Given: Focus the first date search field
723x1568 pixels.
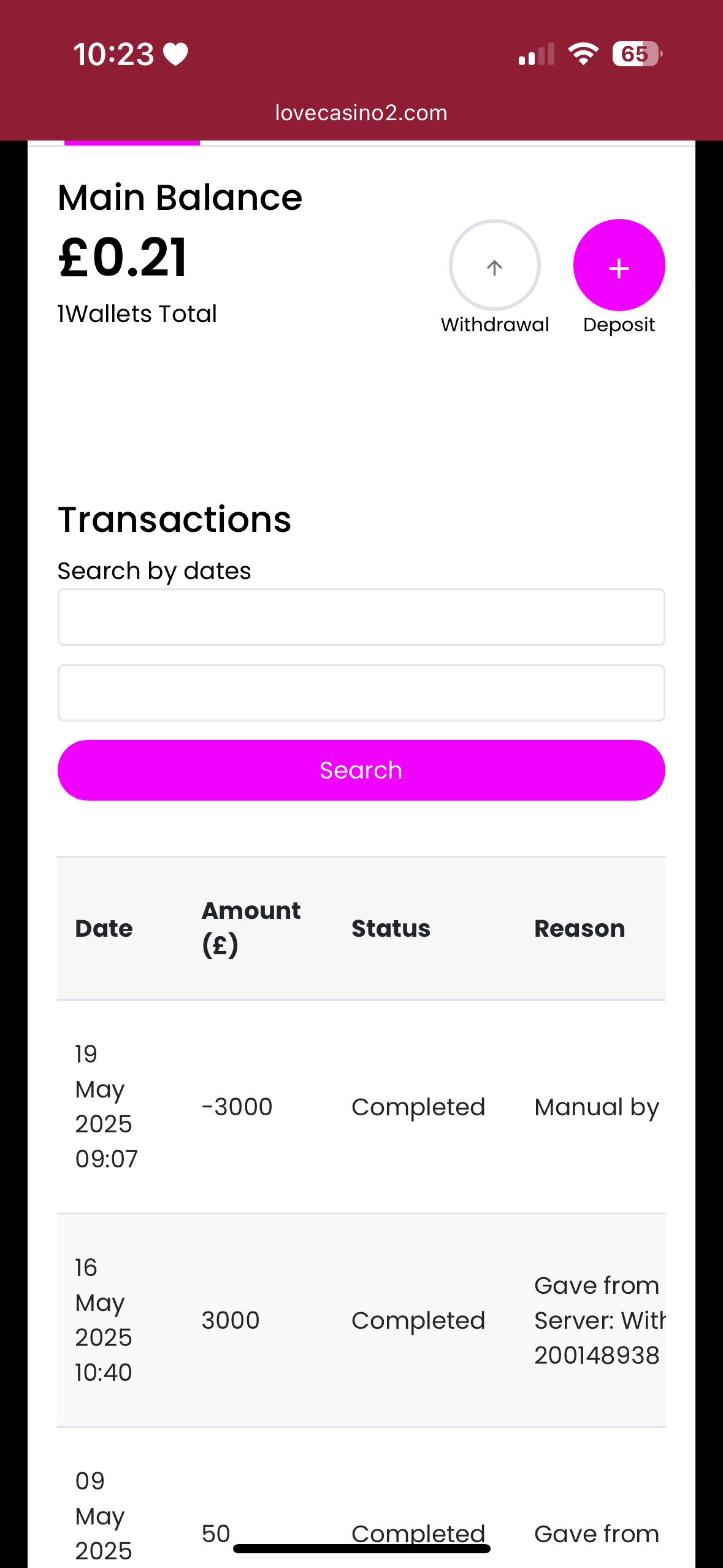Looking at the screenshot, I should coord(361,617).
